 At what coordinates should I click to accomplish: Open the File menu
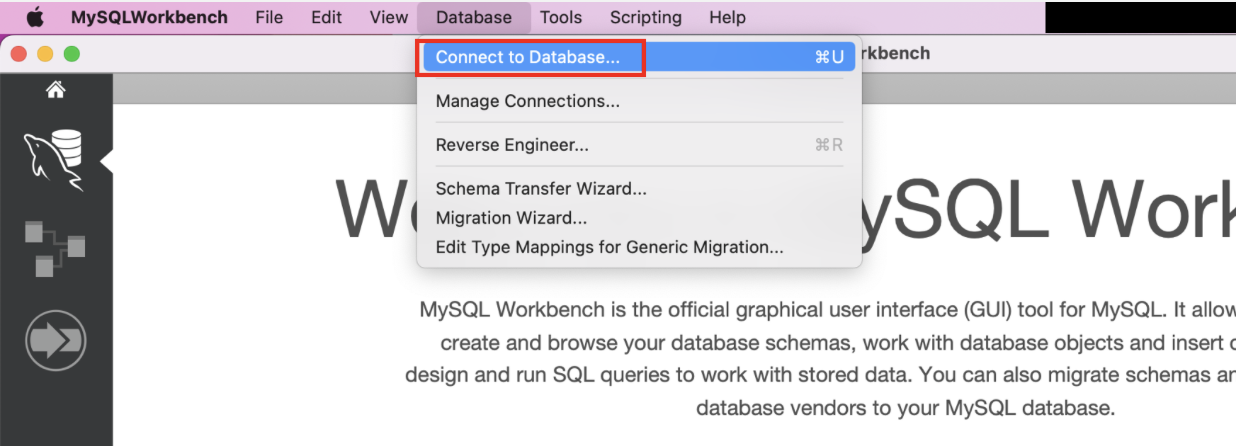click(x=269, y=17)
